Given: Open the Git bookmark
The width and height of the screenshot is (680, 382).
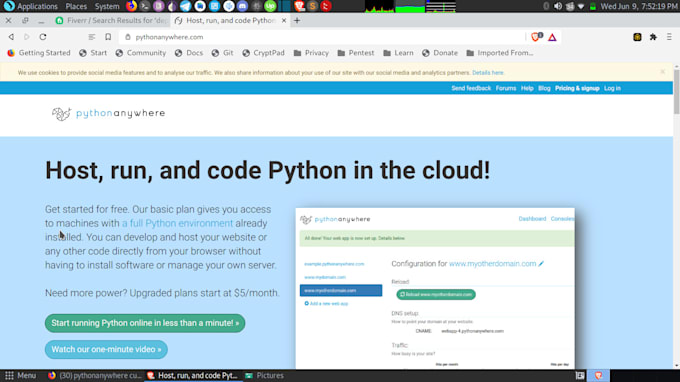Looking at the screenshot, I should coord(222,53).
